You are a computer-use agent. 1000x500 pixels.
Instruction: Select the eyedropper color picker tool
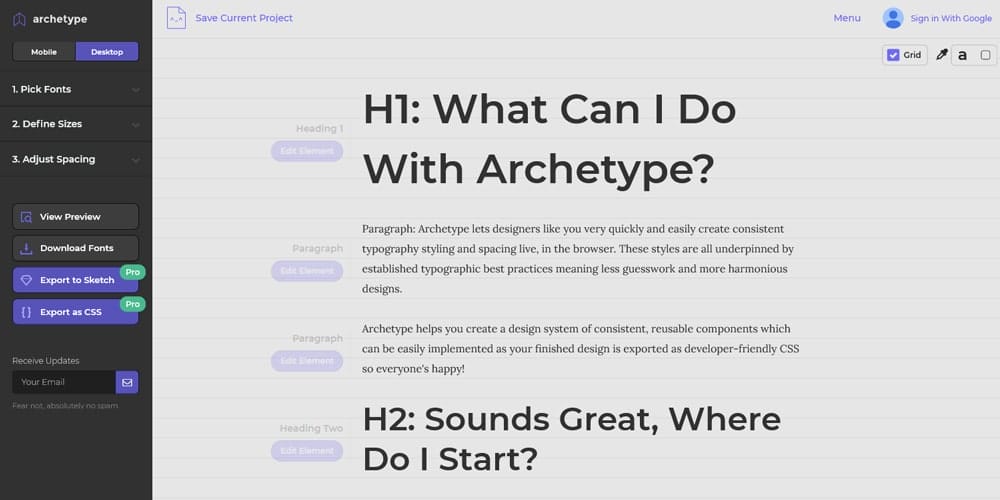941,55
